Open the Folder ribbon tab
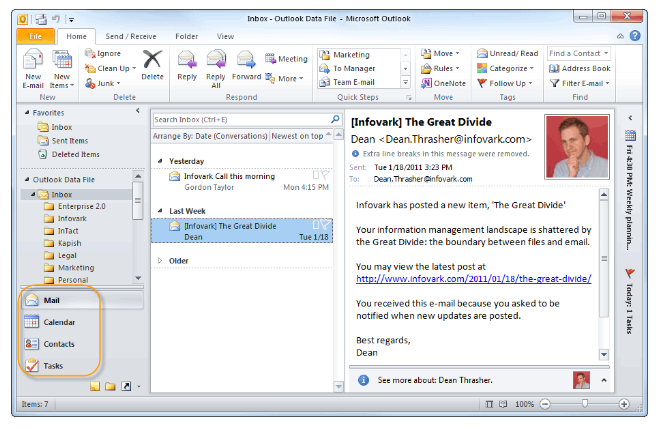Viewport: 659px width, 429px height. click(186, 36)
